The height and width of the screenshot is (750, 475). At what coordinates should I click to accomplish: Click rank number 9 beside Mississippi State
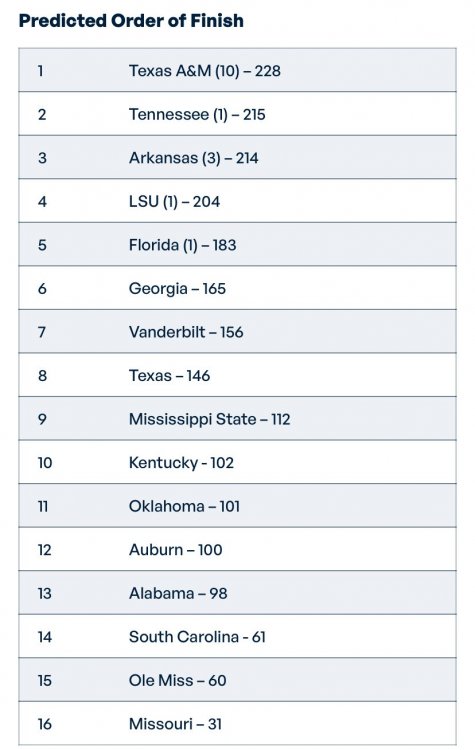coord(42,419)
